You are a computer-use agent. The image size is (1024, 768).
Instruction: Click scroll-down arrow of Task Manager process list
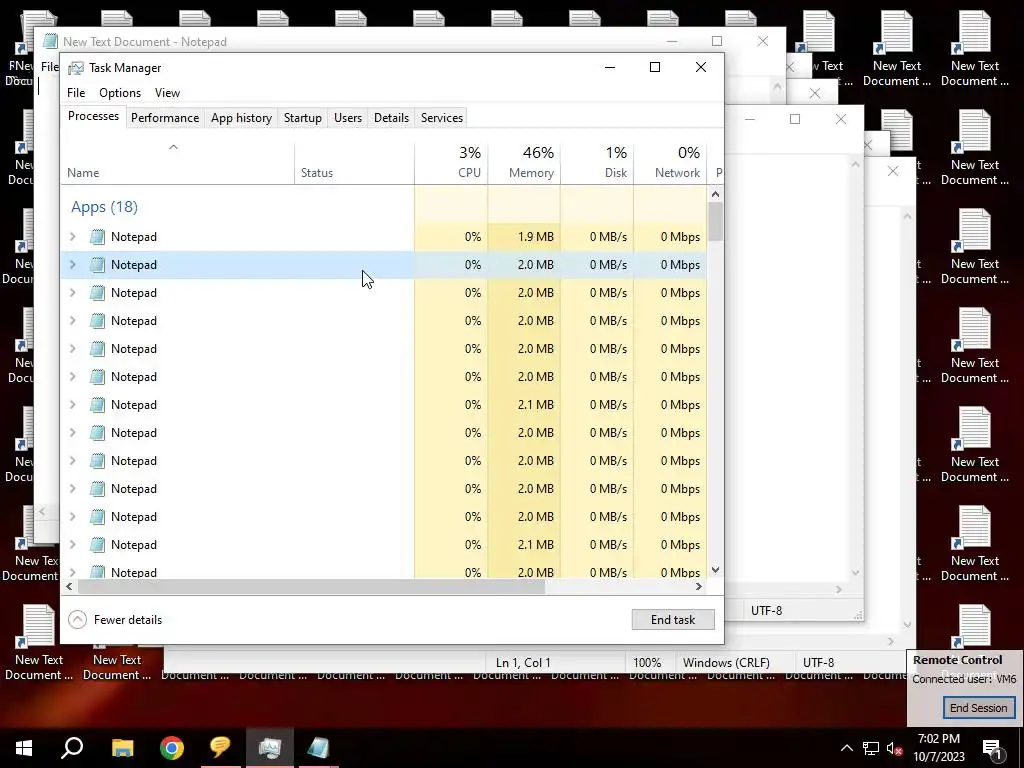point(716,570)
